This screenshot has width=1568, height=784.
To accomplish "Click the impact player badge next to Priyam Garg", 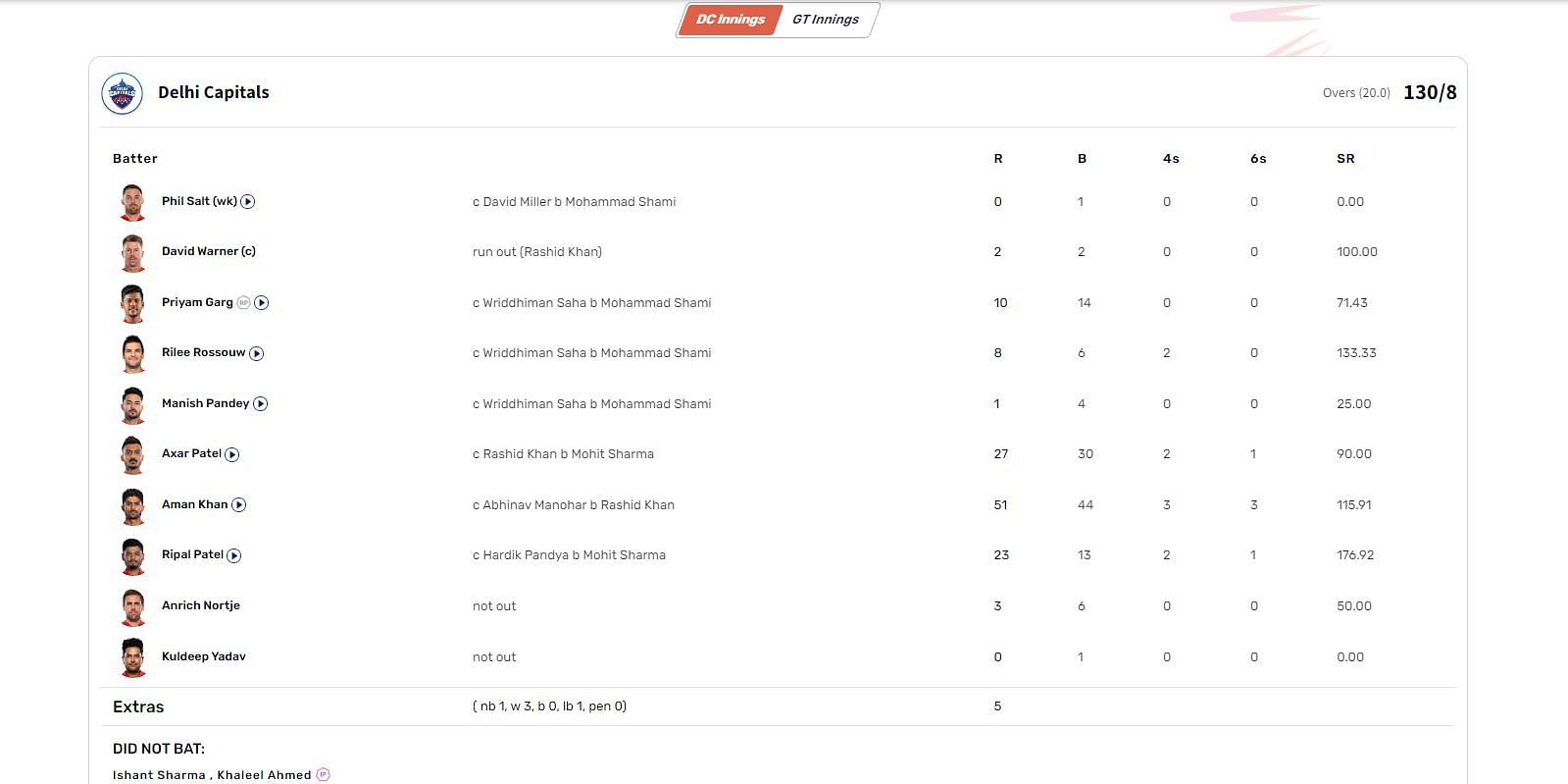I will click(x=243, y=302).
